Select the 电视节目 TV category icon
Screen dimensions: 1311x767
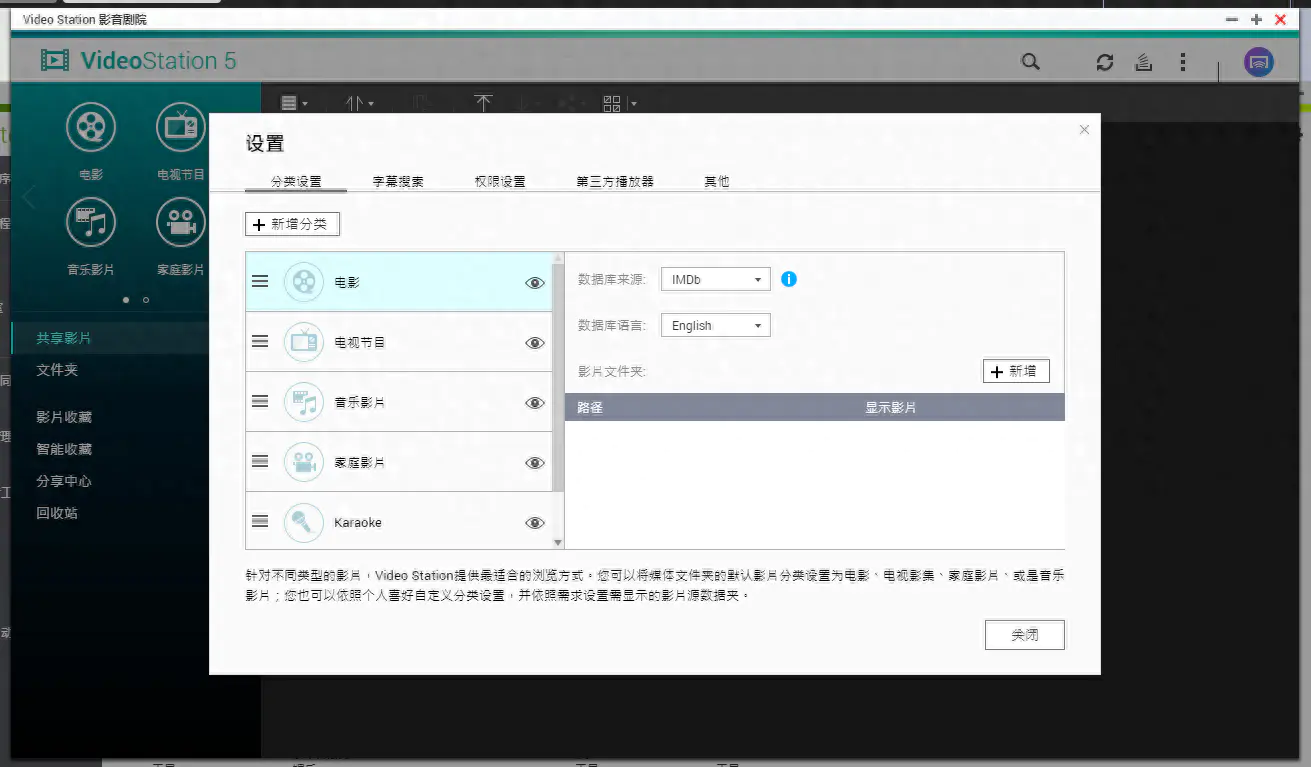(x=304, y=342)
